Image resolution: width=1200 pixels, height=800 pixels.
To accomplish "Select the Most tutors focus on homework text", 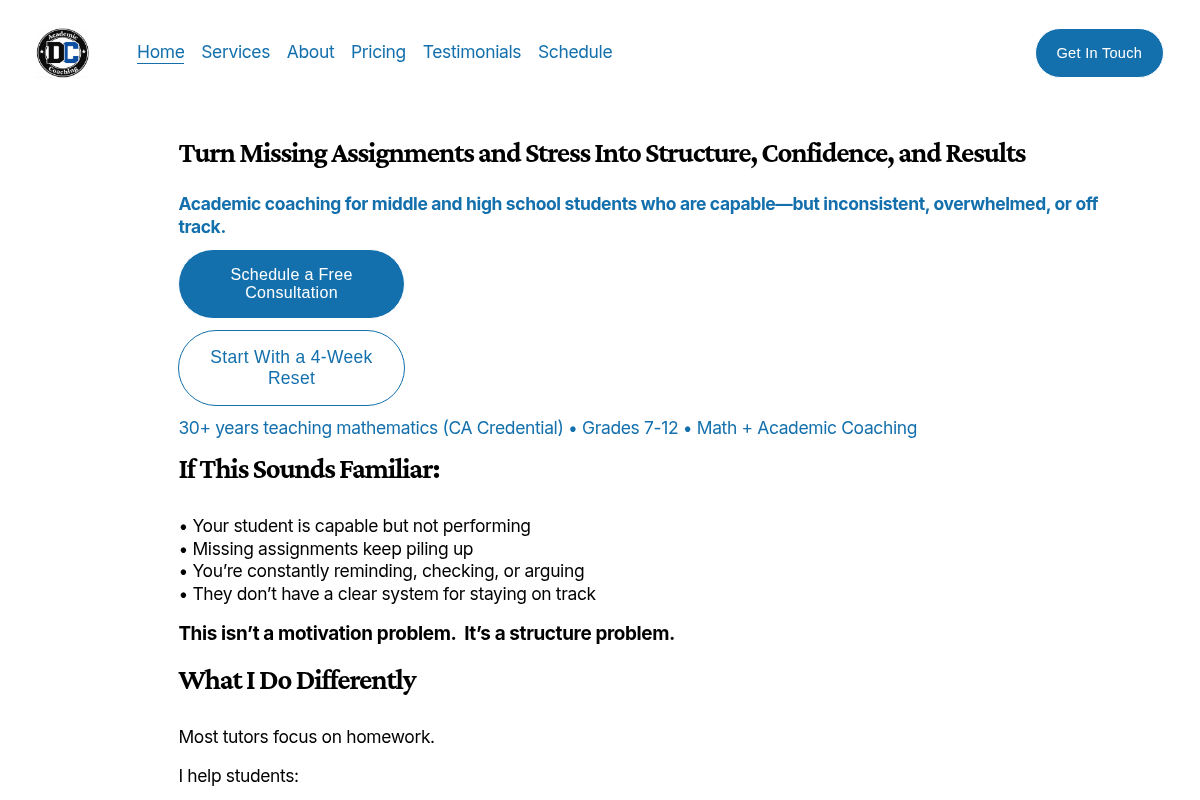I will point(306,737).
